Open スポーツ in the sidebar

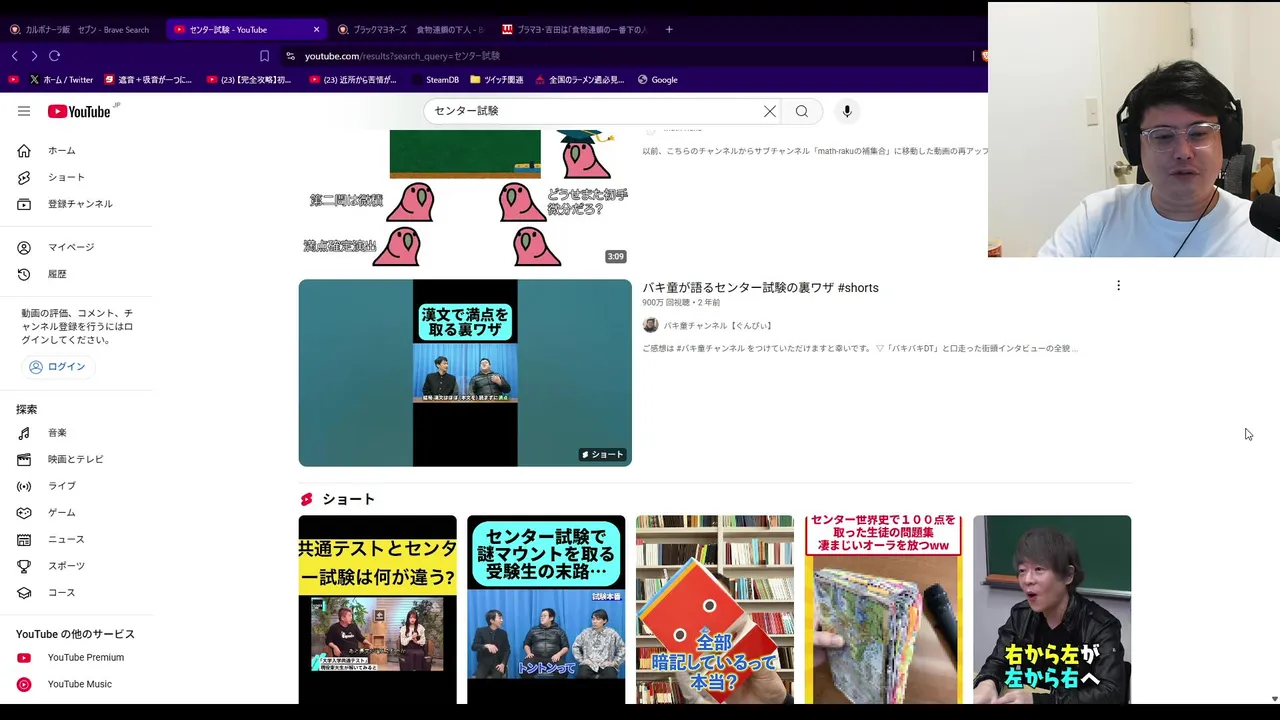click(x=76, y=566)
